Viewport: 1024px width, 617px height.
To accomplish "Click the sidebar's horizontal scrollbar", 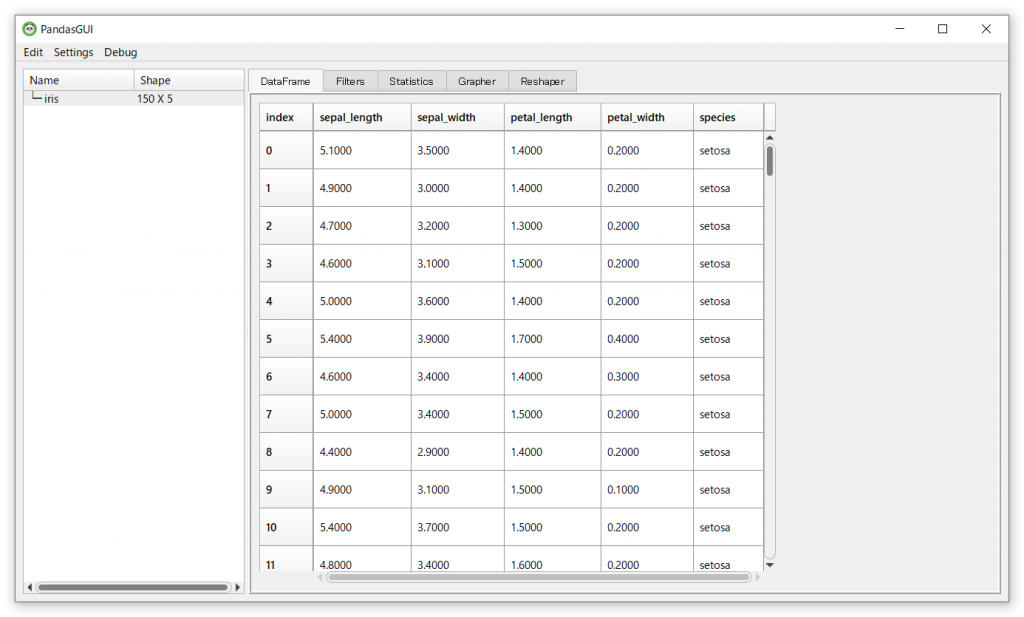I will (135, 587).
